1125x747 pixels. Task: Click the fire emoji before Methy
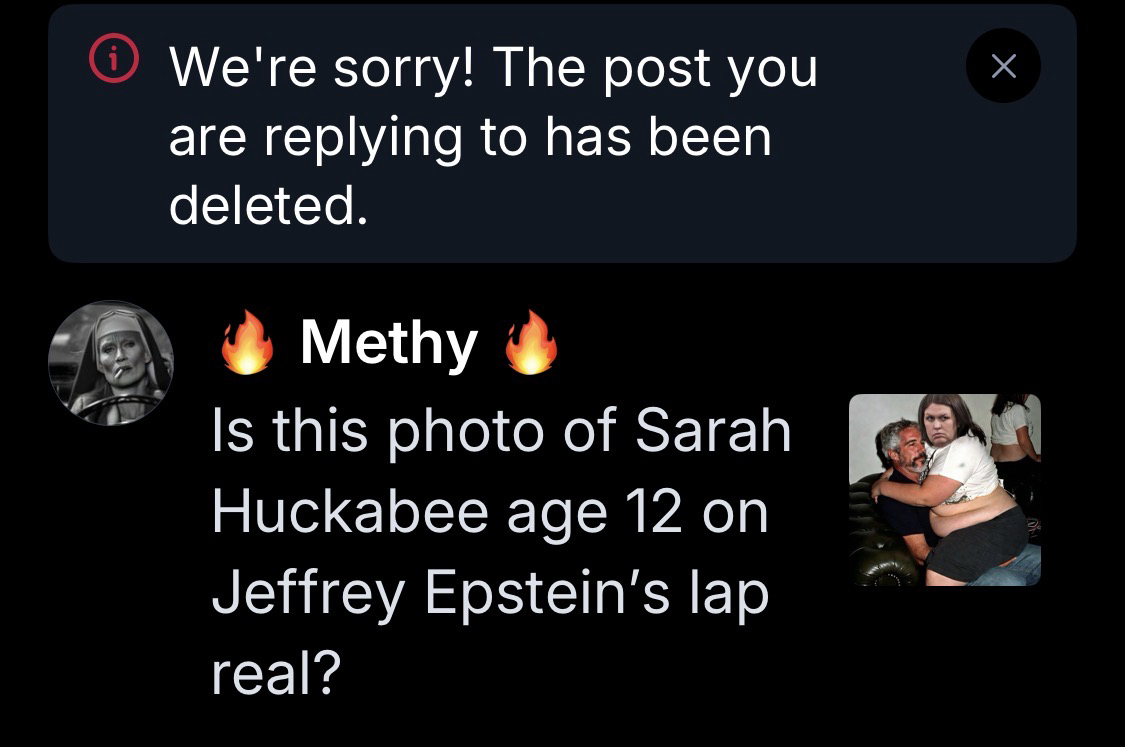coord(246,343)
